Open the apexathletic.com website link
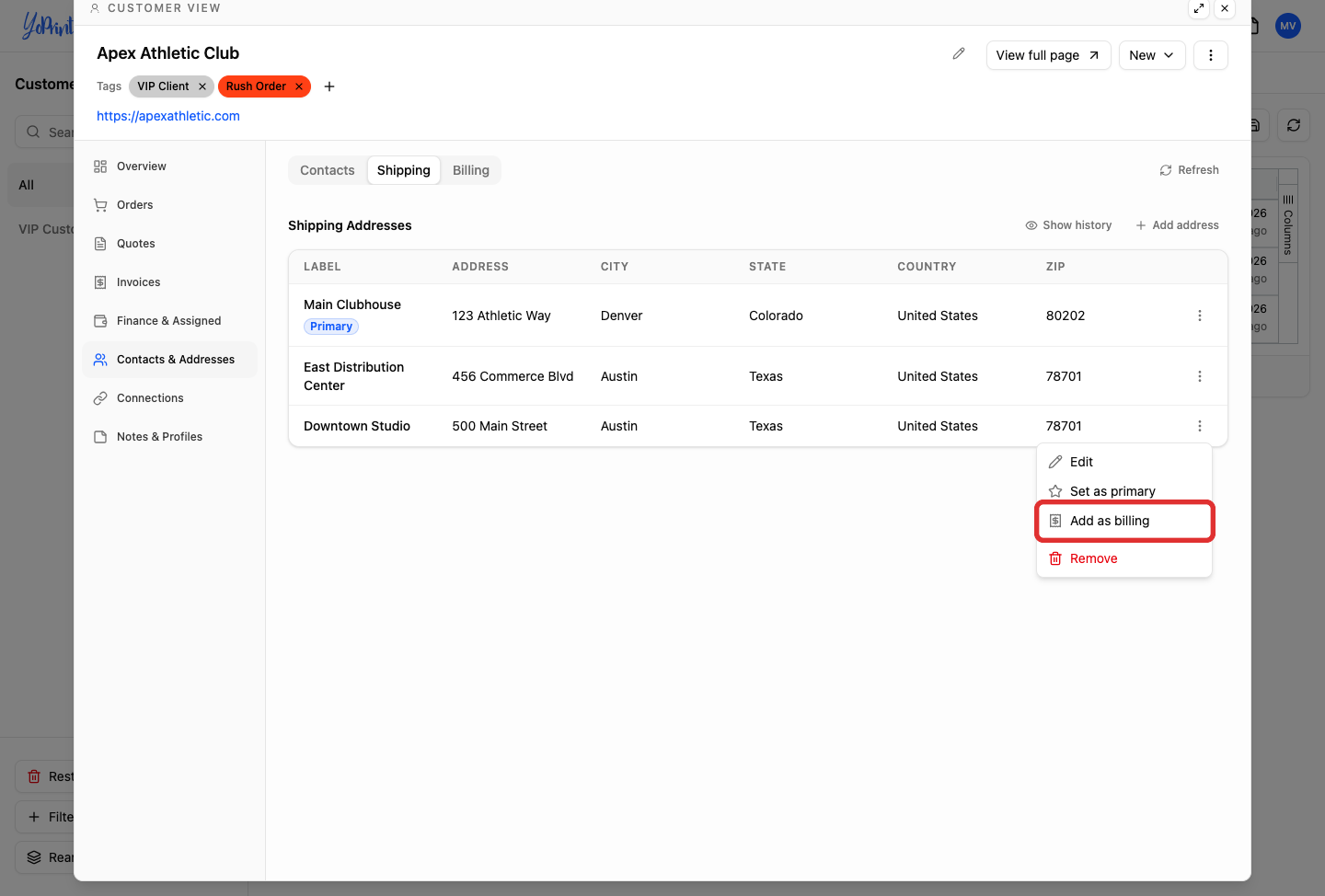The width and height of the screenshot is (1325, 896). (x=168, y=116)
